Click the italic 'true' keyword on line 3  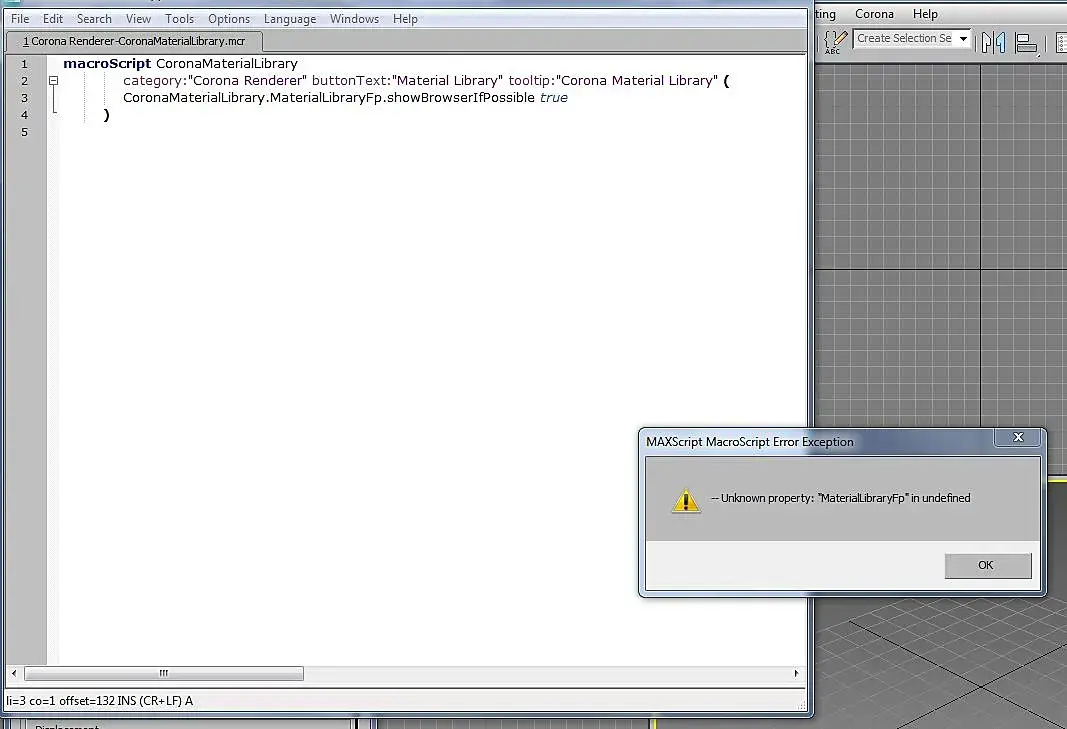[553, 97]
